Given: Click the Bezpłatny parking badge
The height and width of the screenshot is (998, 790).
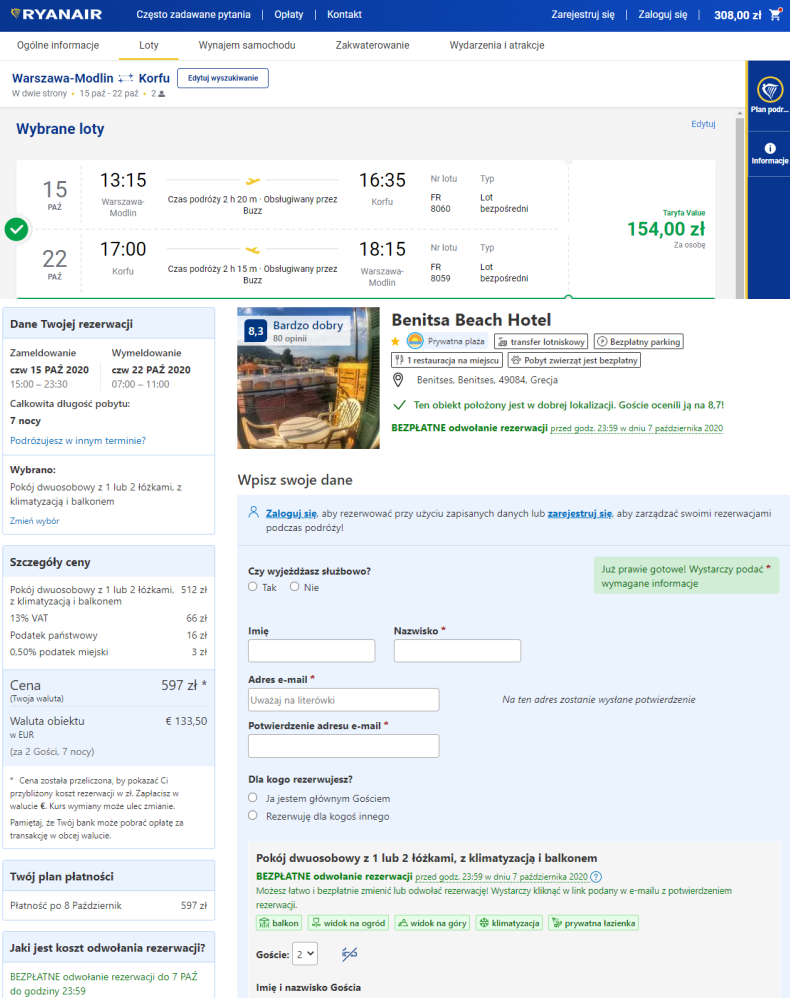Looking at the screenshot, I should 638,342.
